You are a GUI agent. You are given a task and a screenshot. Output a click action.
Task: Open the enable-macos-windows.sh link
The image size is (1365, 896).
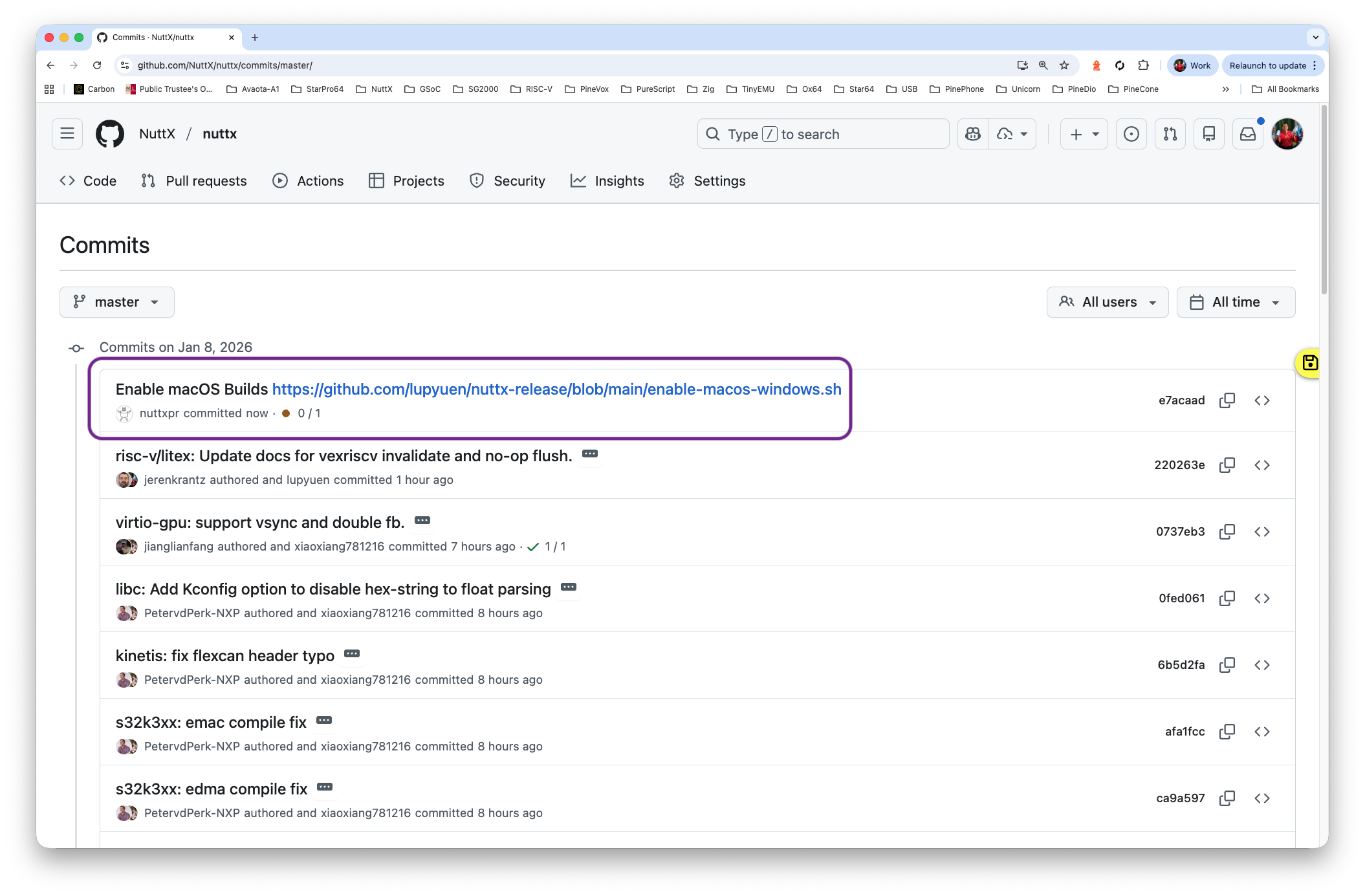pos(556,389)
